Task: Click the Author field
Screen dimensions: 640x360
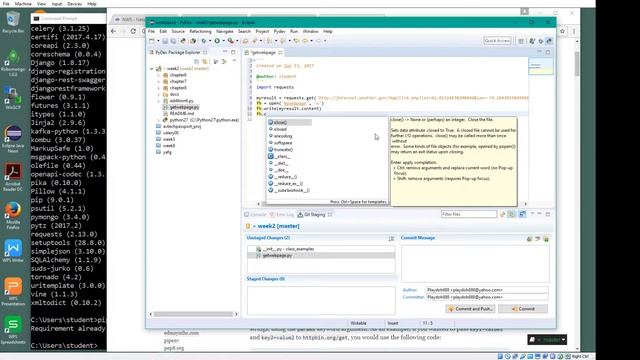Action: (487, 290)
